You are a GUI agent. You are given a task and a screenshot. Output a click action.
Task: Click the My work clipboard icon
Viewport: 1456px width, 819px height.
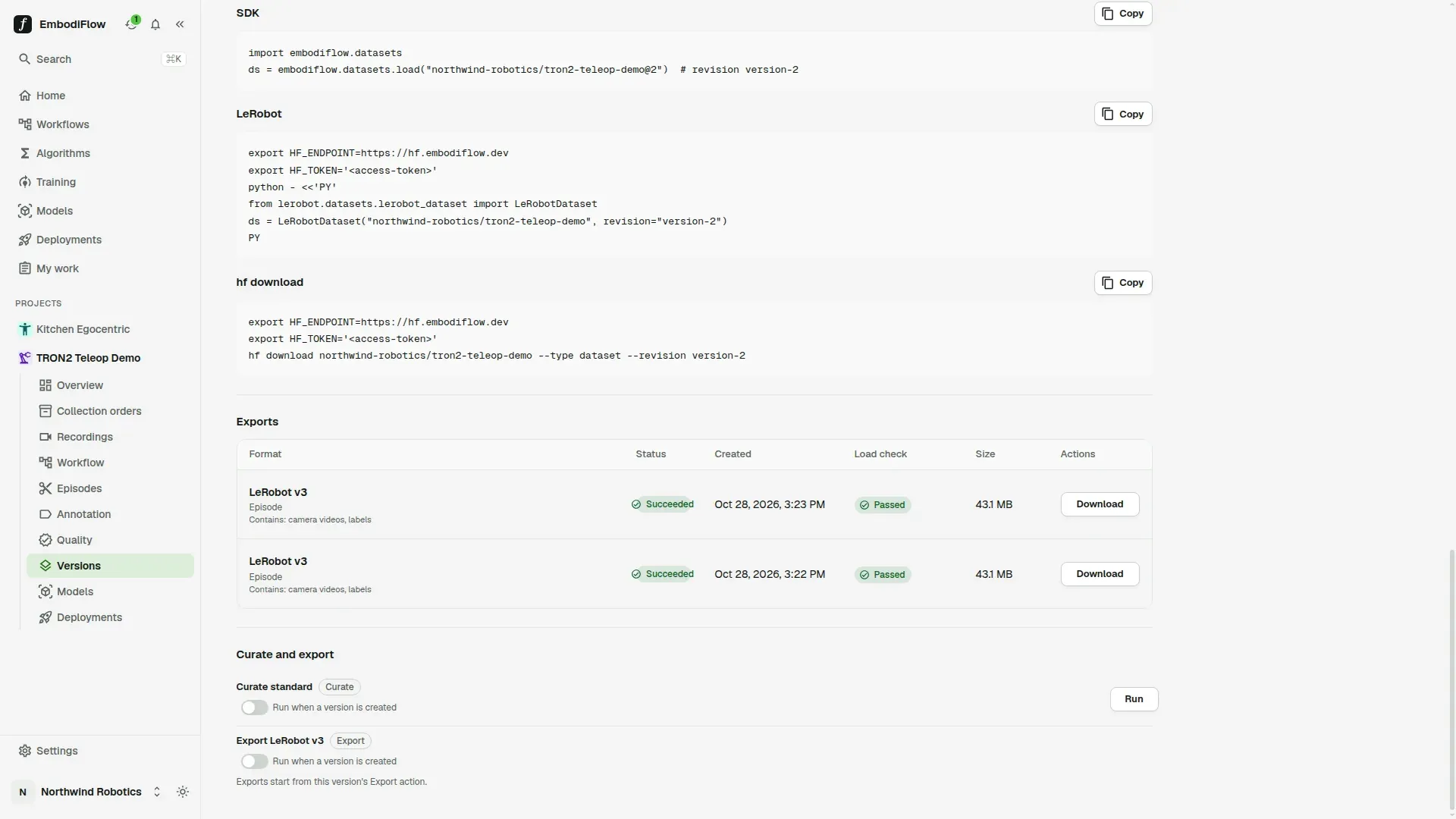25,268
